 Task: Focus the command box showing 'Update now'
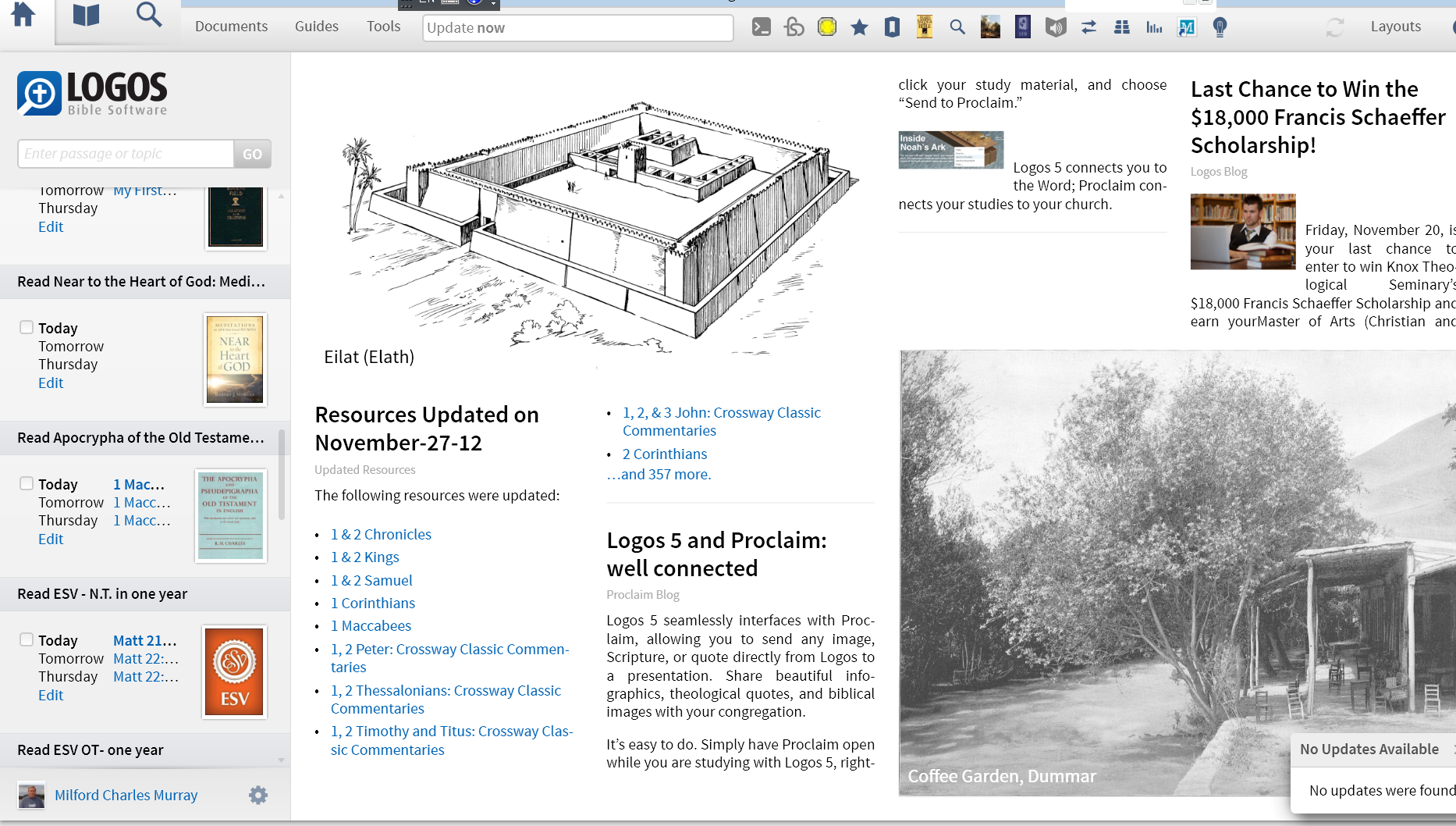578,27
